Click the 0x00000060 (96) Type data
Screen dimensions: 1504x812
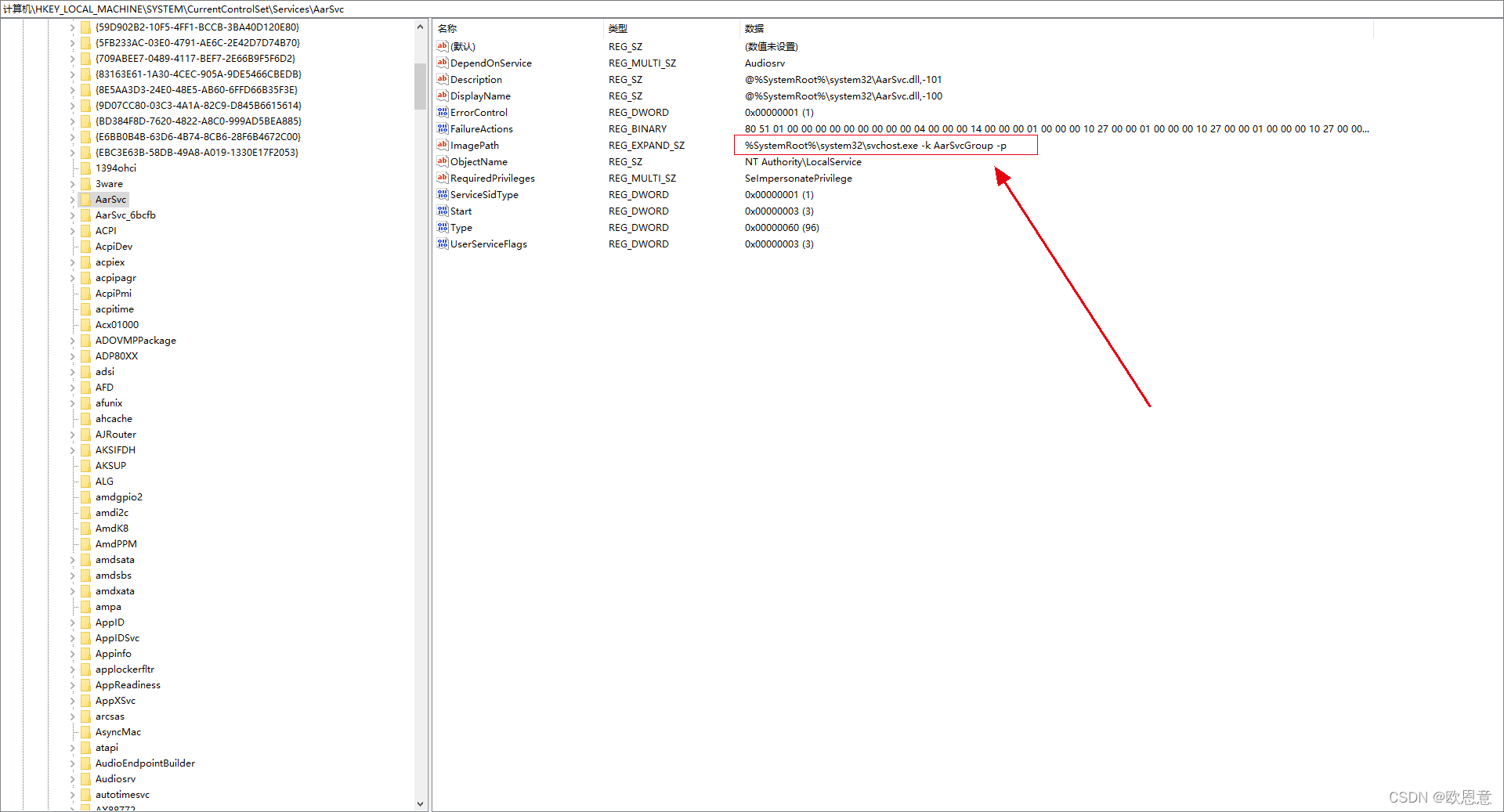coord(782,227)
